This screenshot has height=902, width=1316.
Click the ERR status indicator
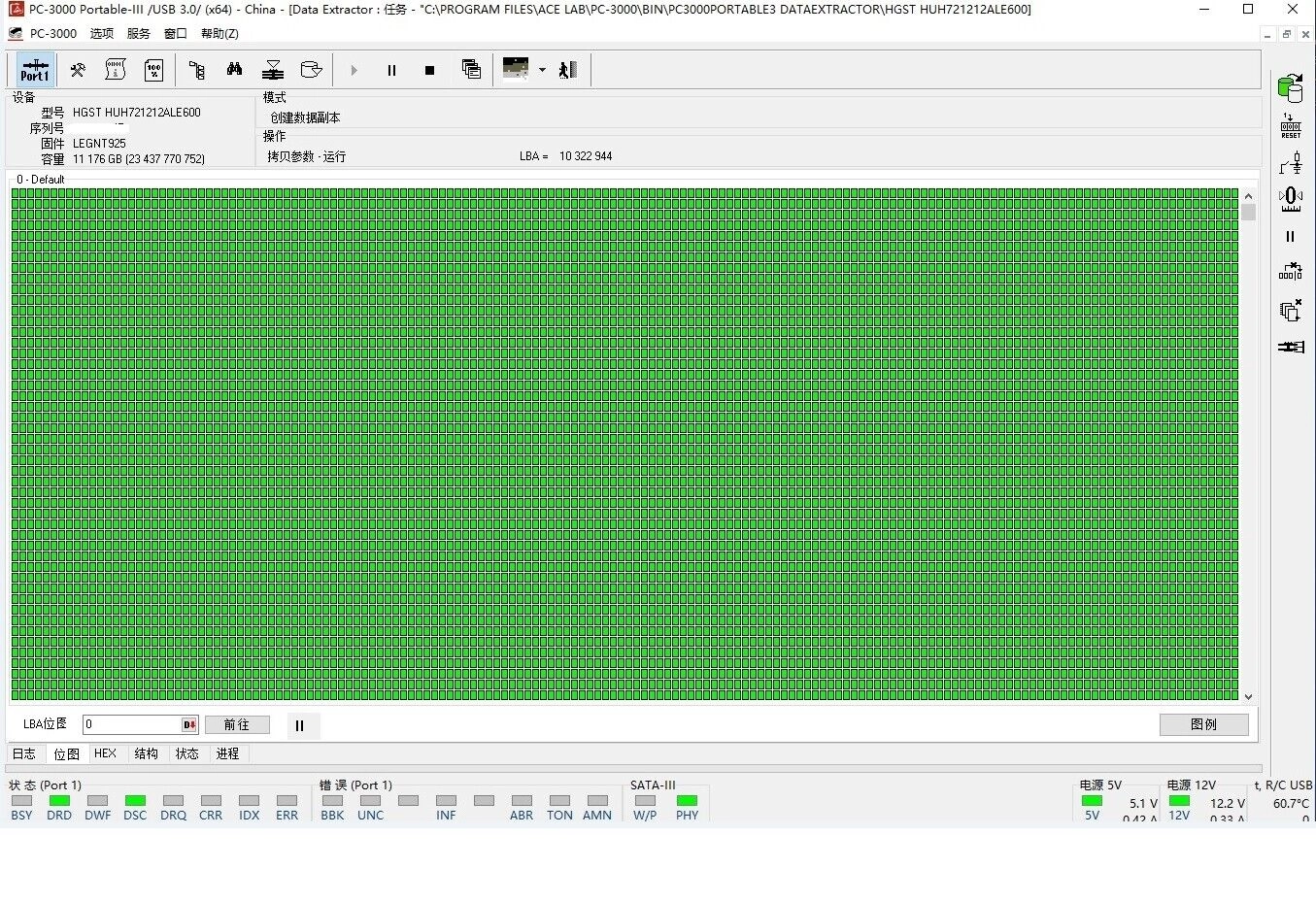click(287, 800)
